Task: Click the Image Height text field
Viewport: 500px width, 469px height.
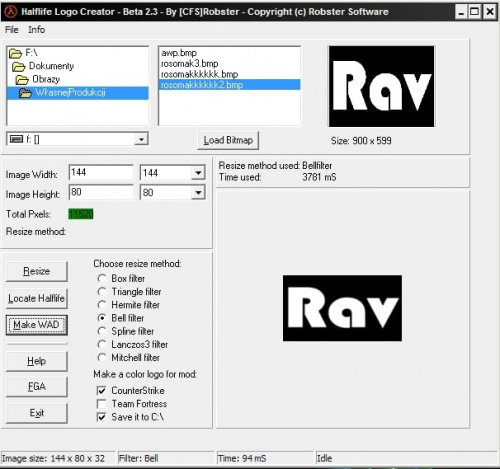Action: point(101,192)
